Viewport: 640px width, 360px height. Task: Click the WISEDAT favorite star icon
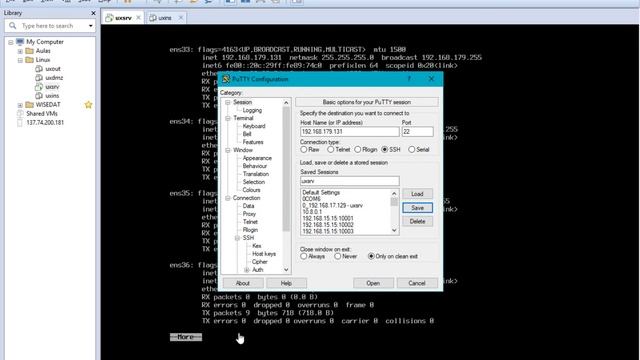coord(88,105)
